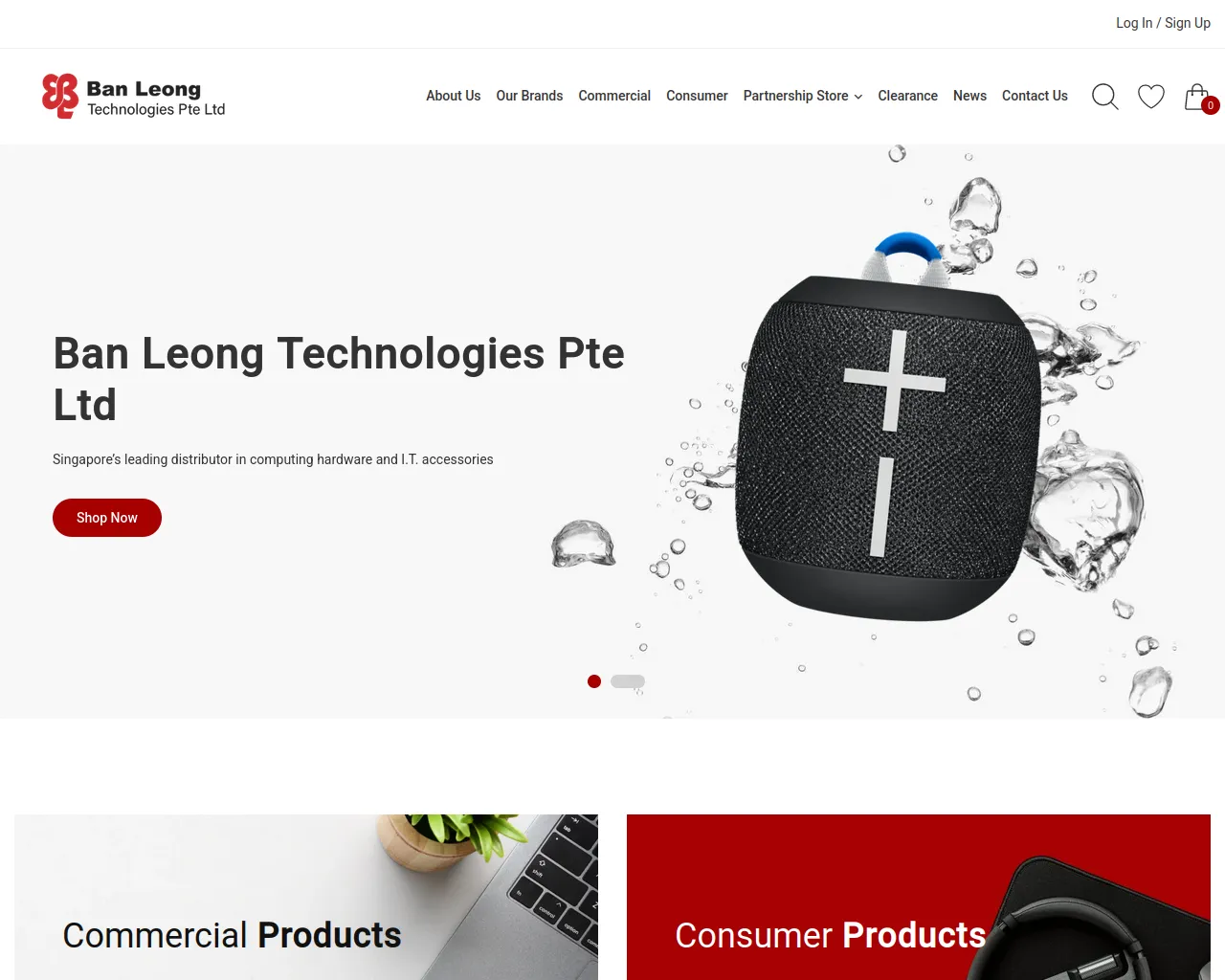Open the Commercial menu item
This screenshot has width=1225, height=980.
click(x=614, y=96)
